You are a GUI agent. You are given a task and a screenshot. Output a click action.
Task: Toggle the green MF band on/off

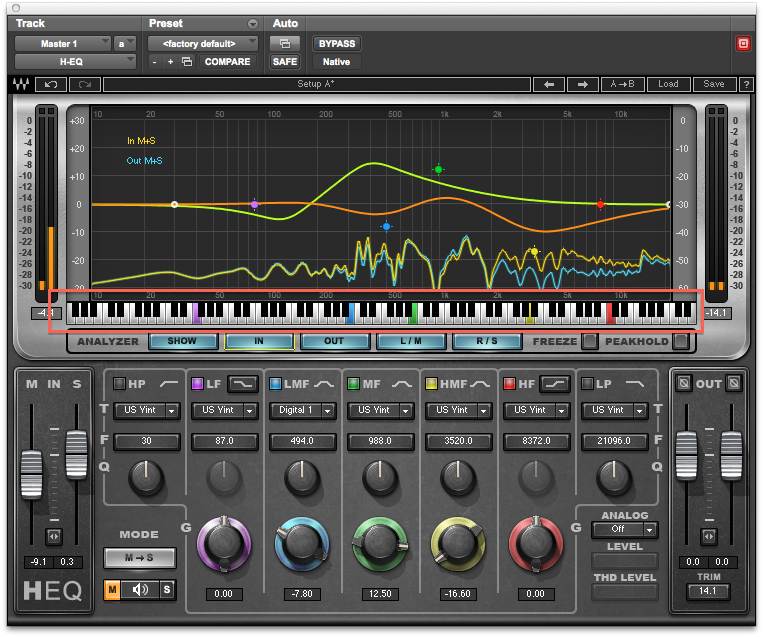[x=353, y=383]
